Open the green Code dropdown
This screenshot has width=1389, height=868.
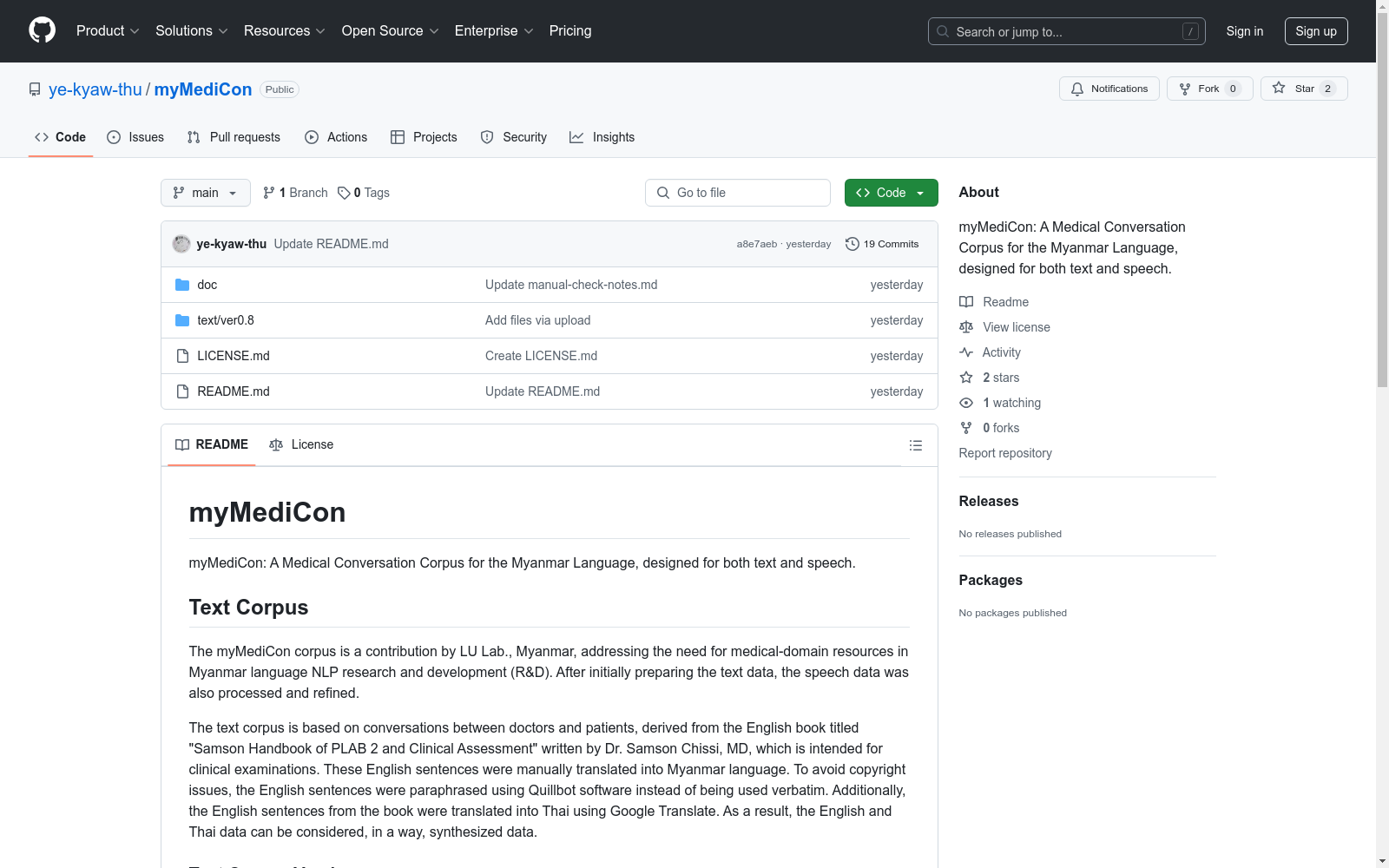891,193
